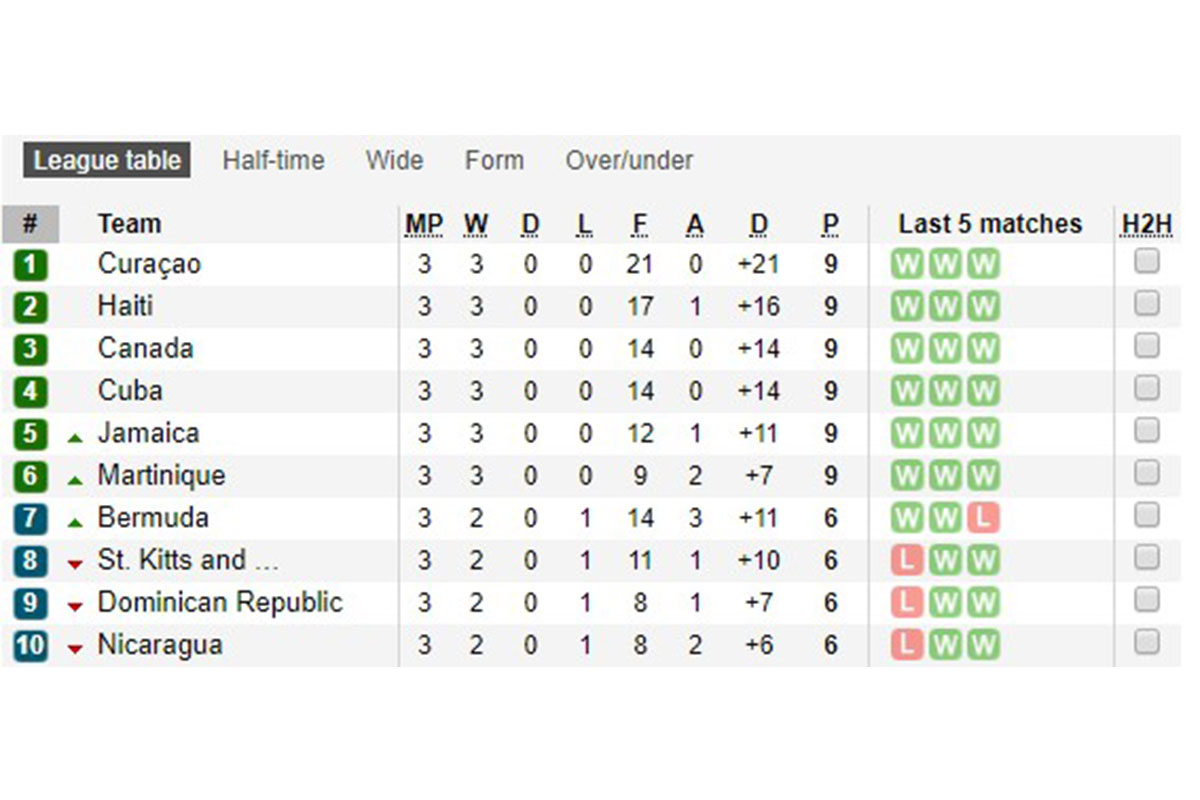Click the rank 7 blue position badge
This screenshot has width=1200, height=800.
click(30, 518)
